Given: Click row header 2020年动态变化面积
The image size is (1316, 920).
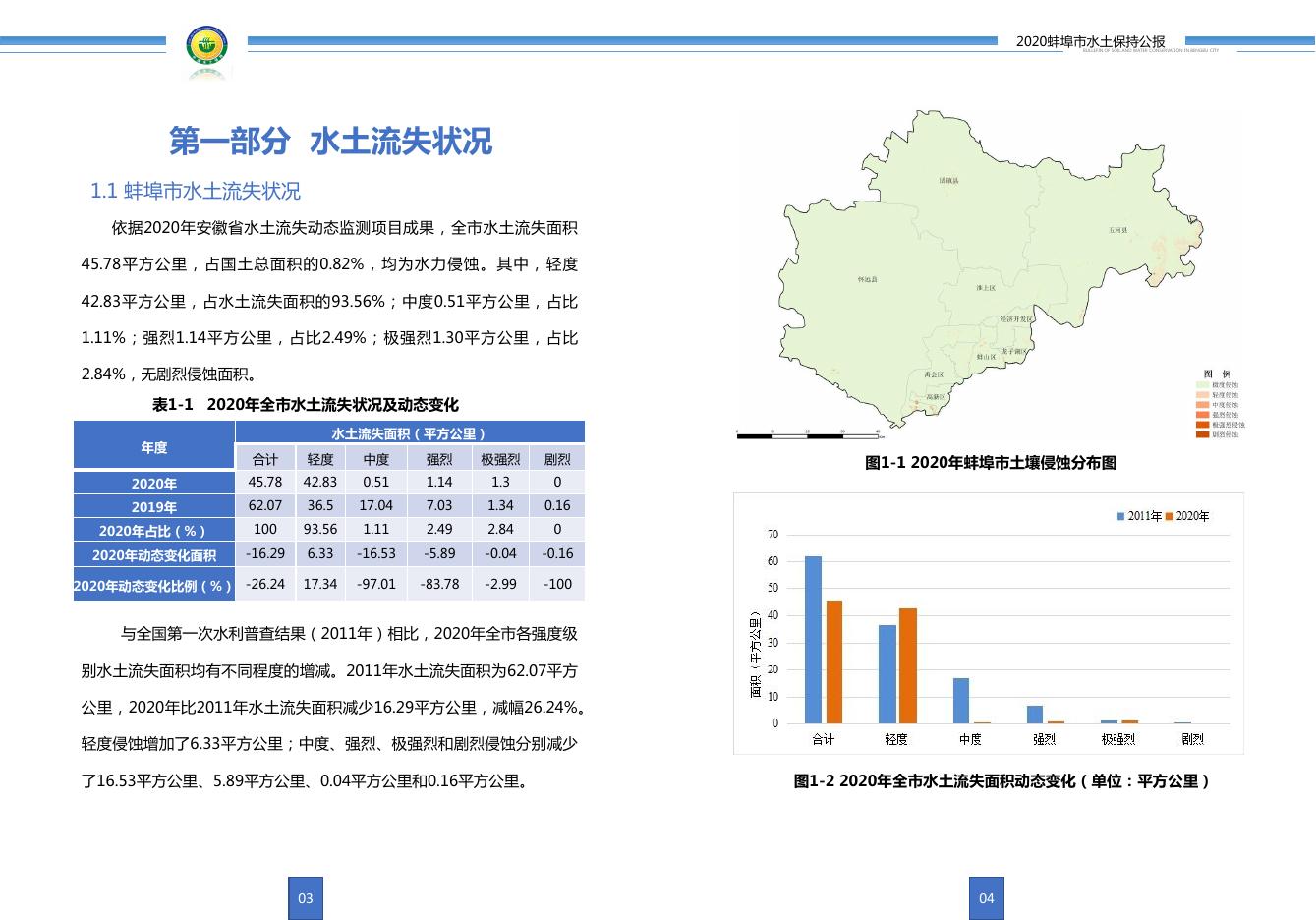Looking at the screenshot, I should click(x=154, y=555).
